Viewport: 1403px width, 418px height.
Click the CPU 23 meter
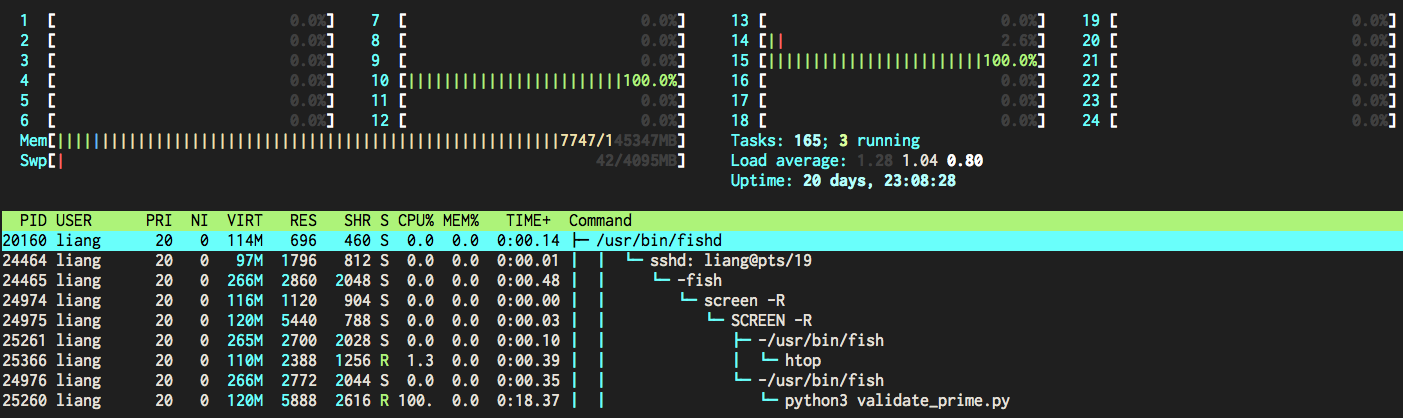1240,100
